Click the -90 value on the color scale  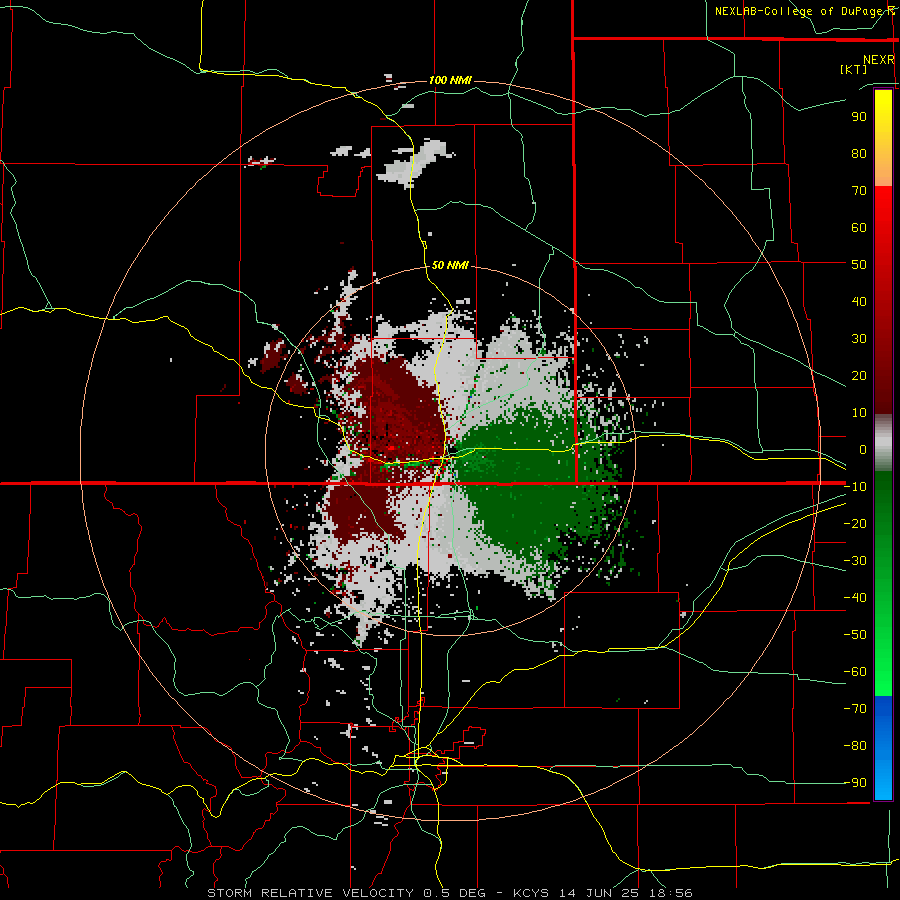pyautogui.click(x=855, y=783)
